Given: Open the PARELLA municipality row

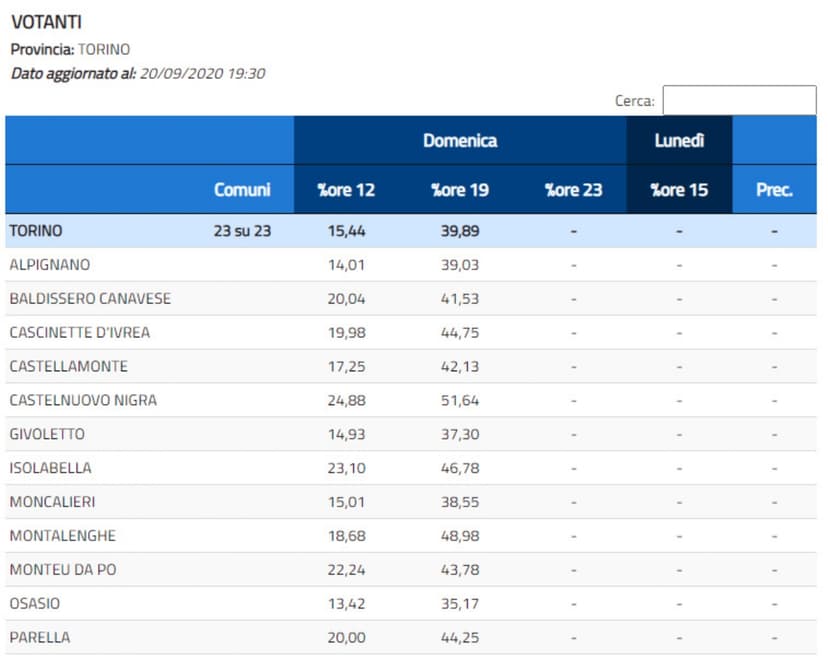Looking at the screenshot, I should pyautogui.click(x=39, y=637).
